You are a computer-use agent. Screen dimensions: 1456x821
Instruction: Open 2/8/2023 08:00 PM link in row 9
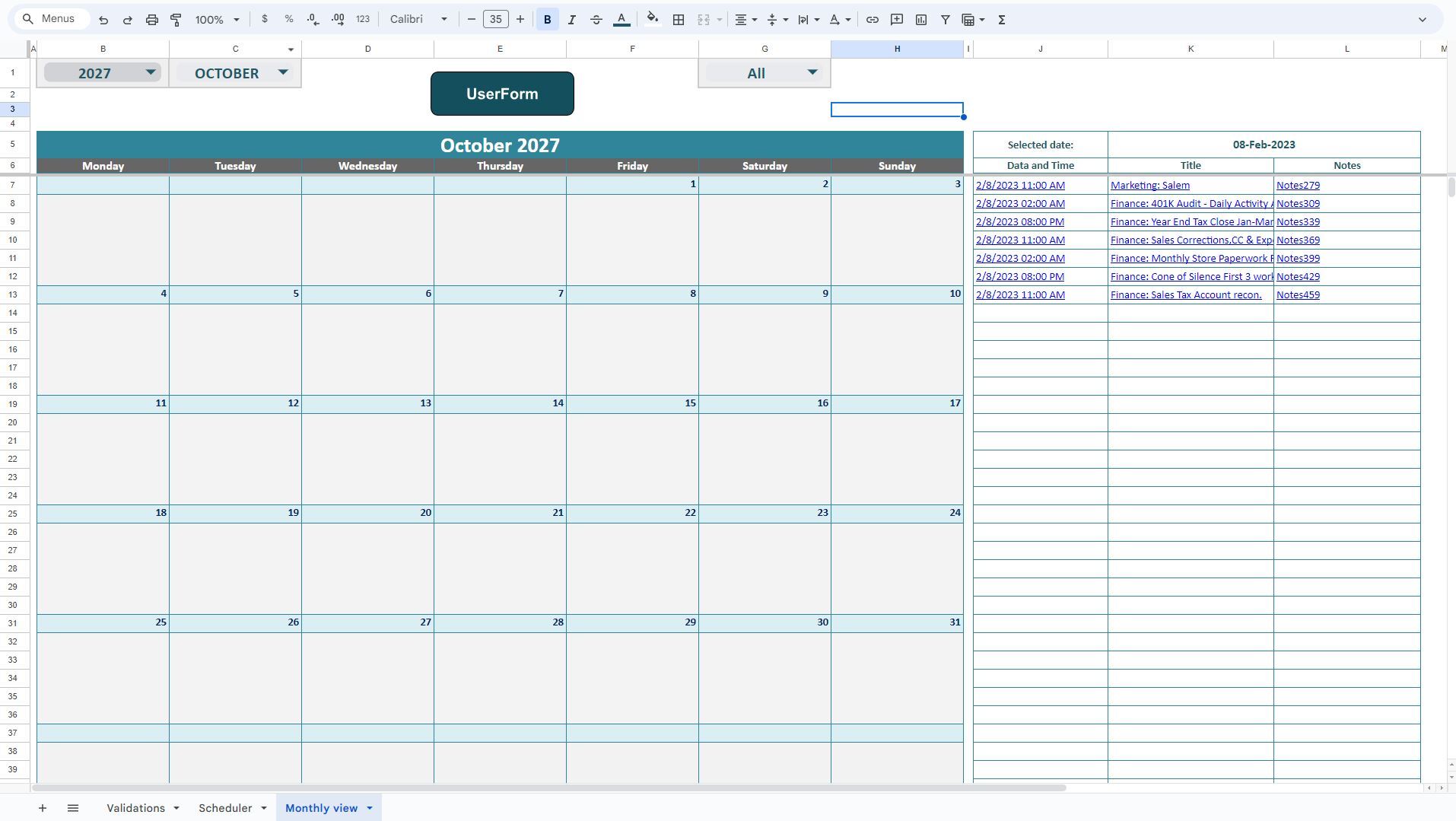pyautogui.click(x=1020, y=221)
